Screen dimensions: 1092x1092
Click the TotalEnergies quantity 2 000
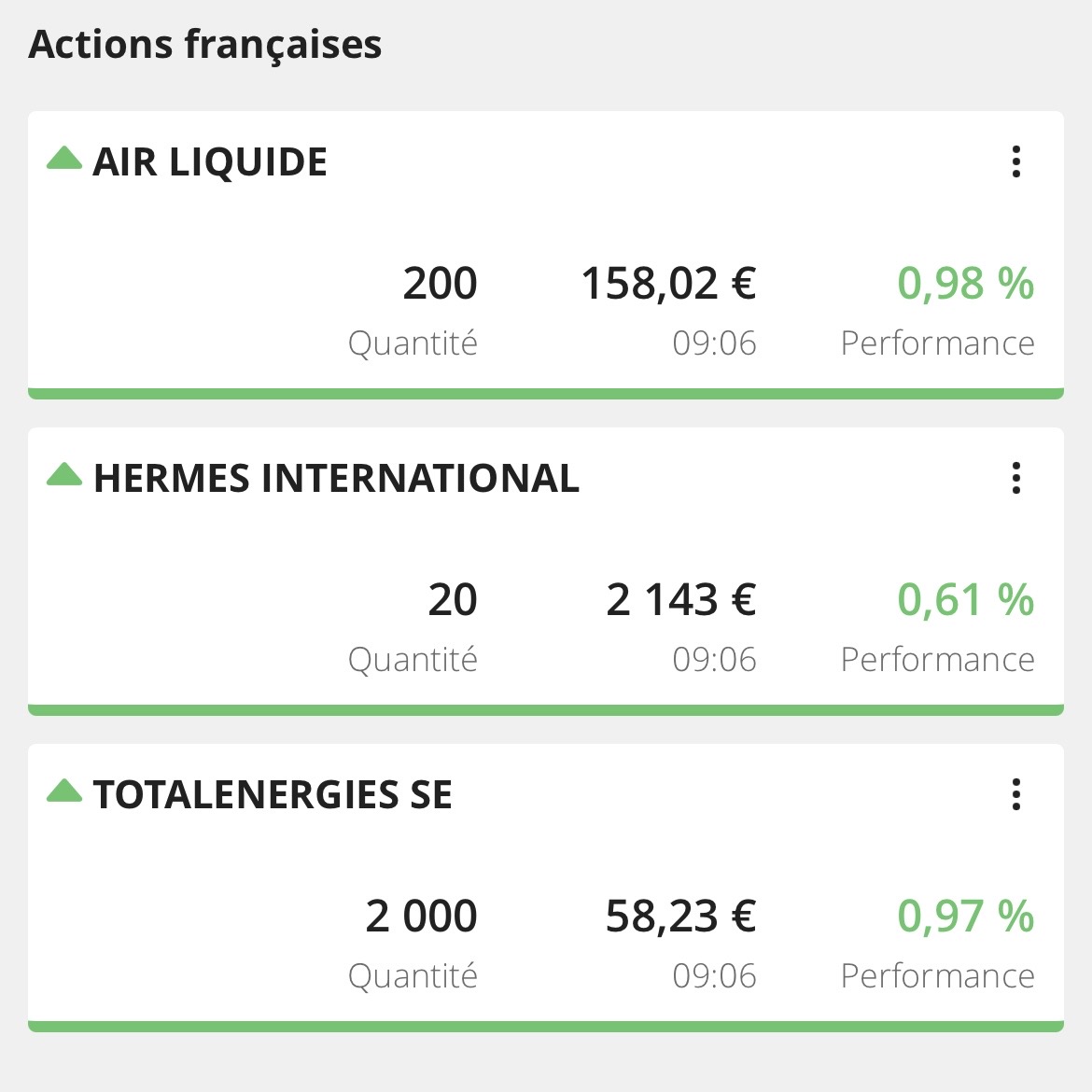coord(421,917)
